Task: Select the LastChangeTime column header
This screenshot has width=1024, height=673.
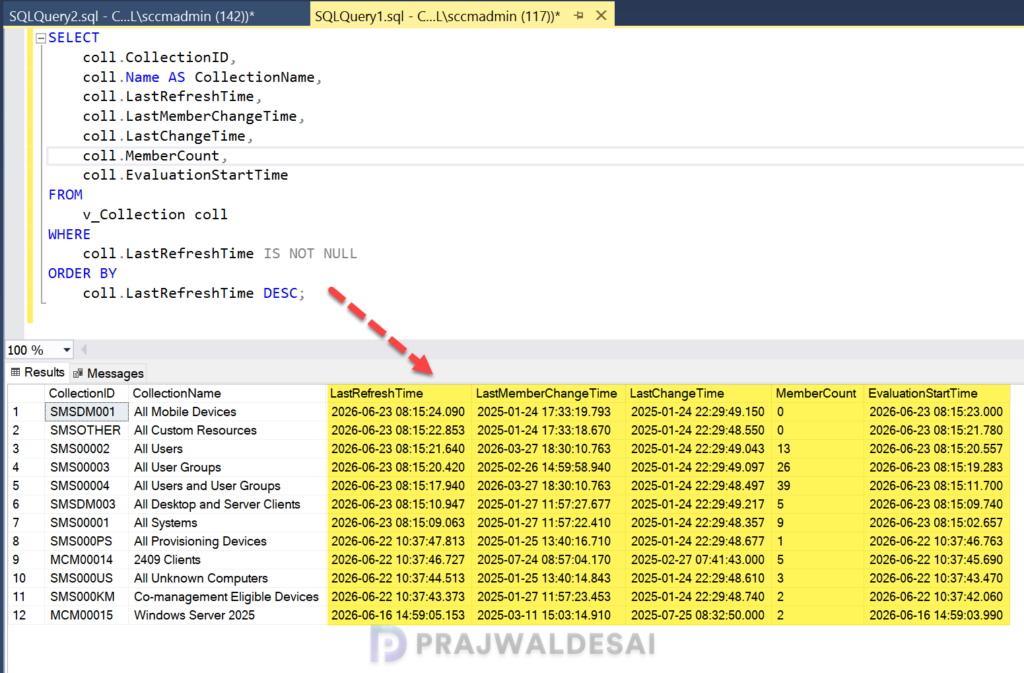Action: pos(677,393)
